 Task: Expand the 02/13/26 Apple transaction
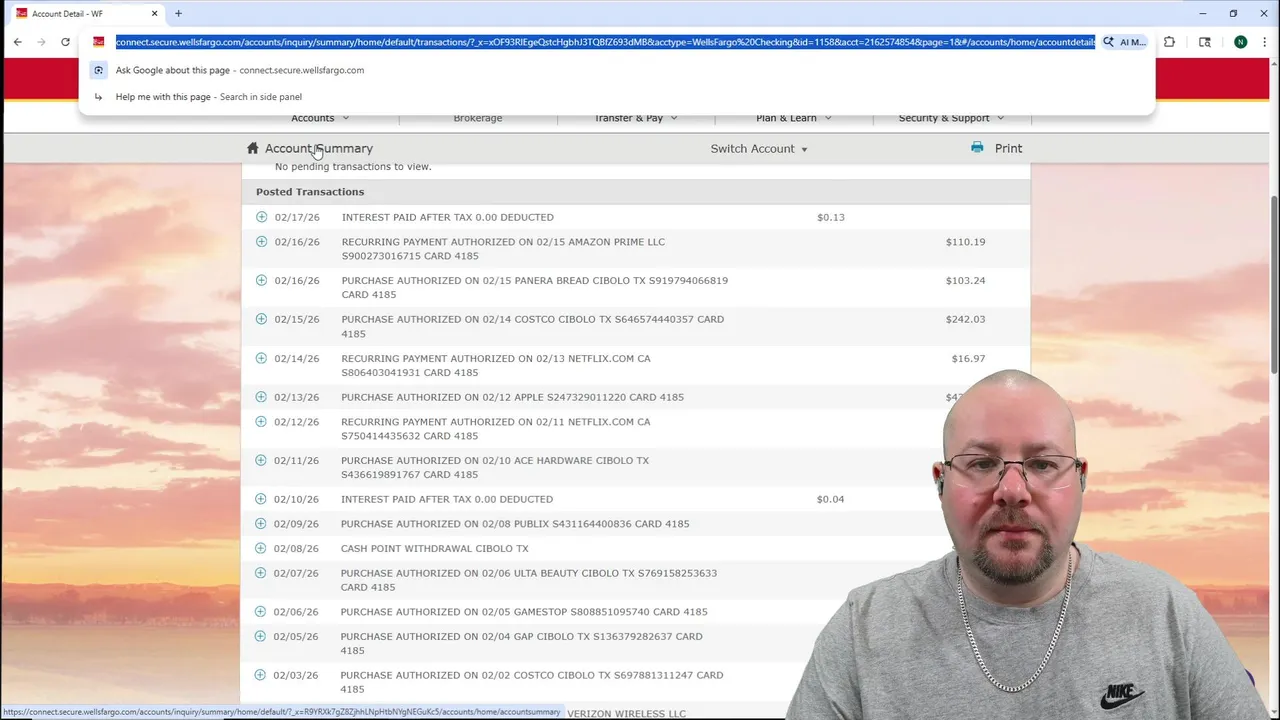pos(261,397)
